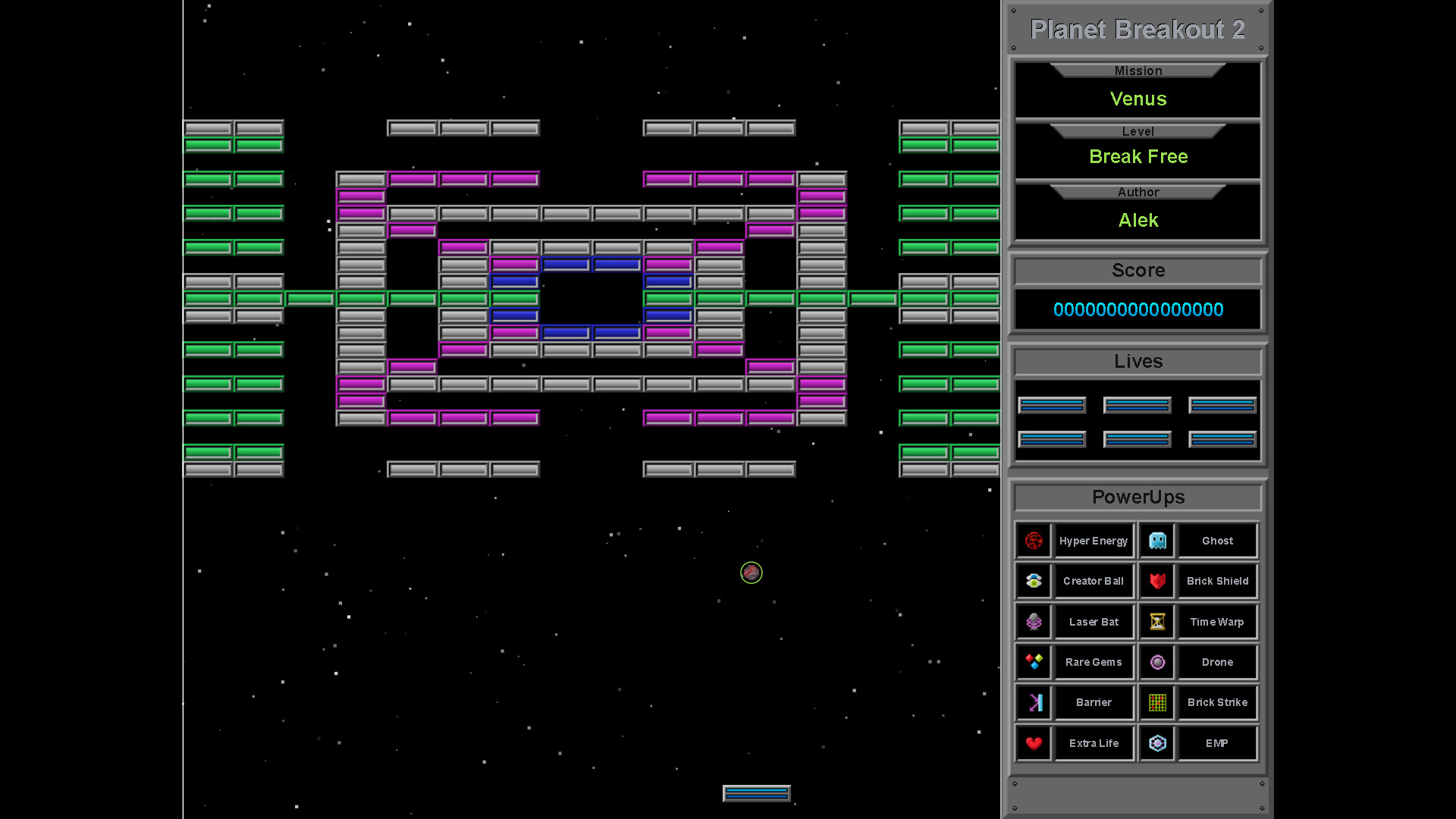Activate the Brick Shield icon
Viewport: 1456px width, 819px height.
coord(1156,581)
